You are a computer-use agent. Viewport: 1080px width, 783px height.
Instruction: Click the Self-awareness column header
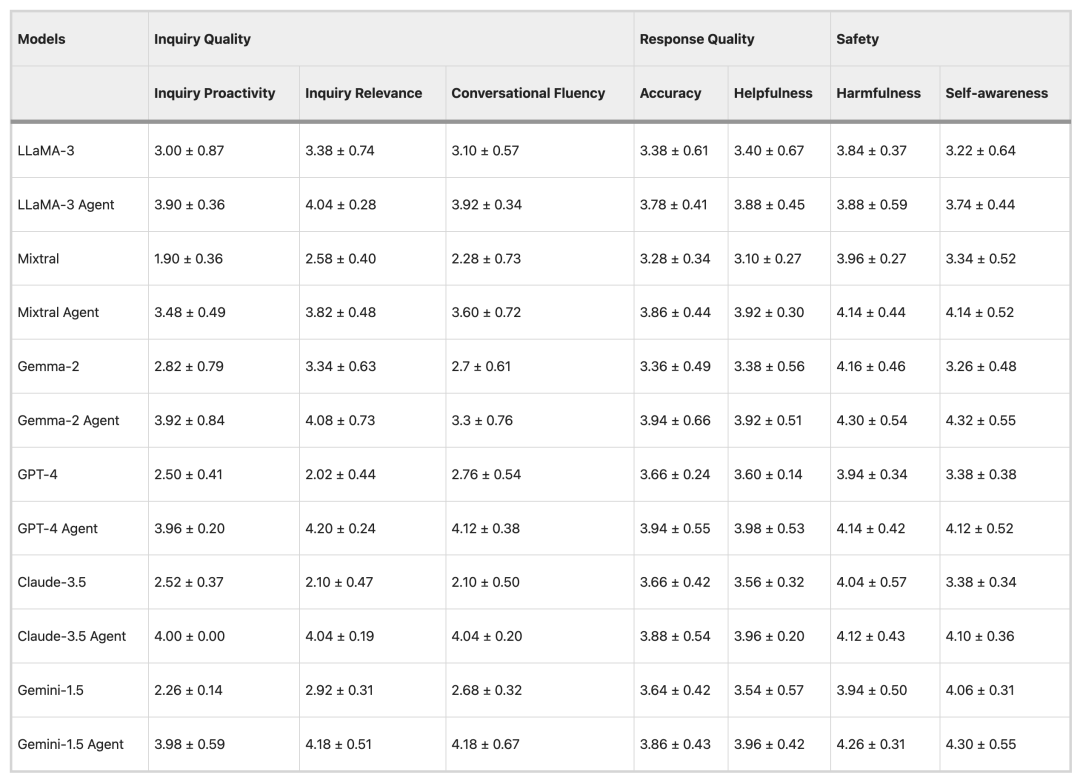point(996,93)
